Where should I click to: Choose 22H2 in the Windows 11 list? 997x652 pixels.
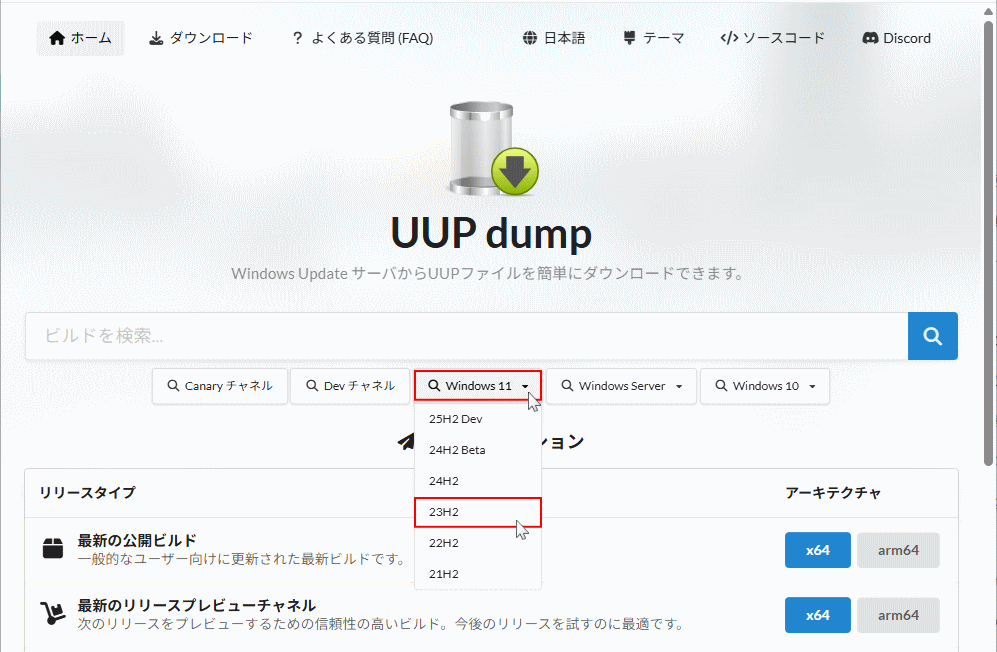pyautogui.click(x=478, y=543)
